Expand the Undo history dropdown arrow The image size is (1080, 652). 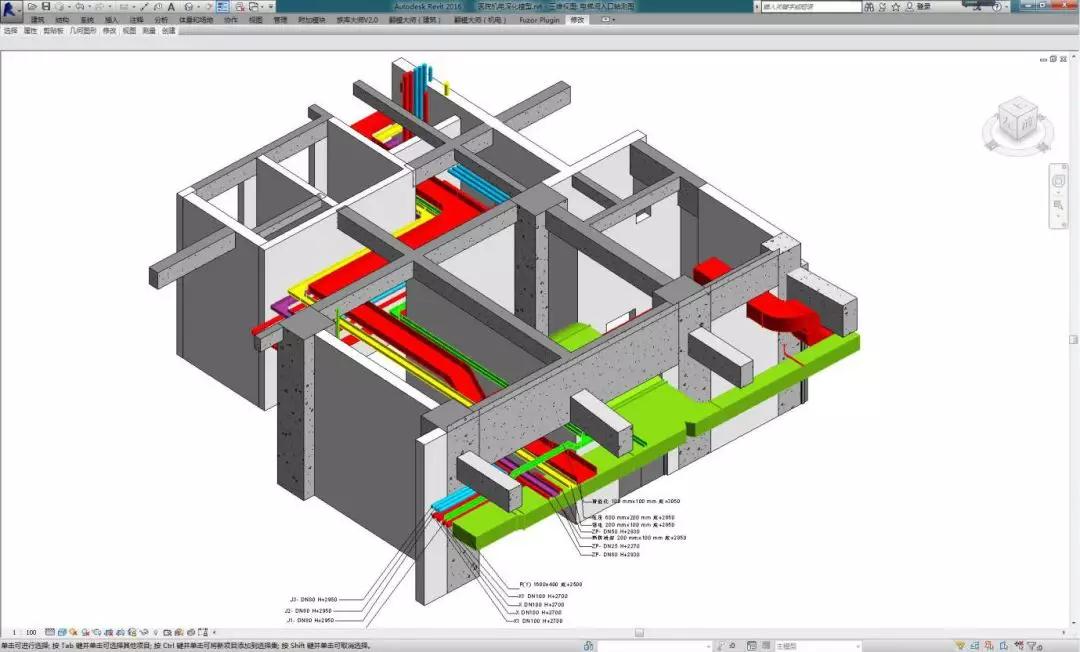point(90,7)
